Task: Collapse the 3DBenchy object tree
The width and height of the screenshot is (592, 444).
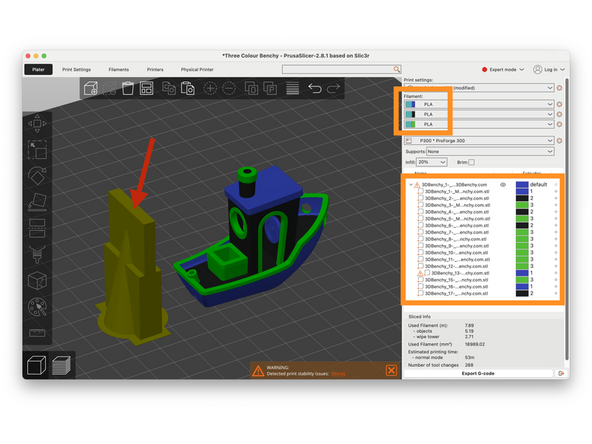Action: [411, 185]
